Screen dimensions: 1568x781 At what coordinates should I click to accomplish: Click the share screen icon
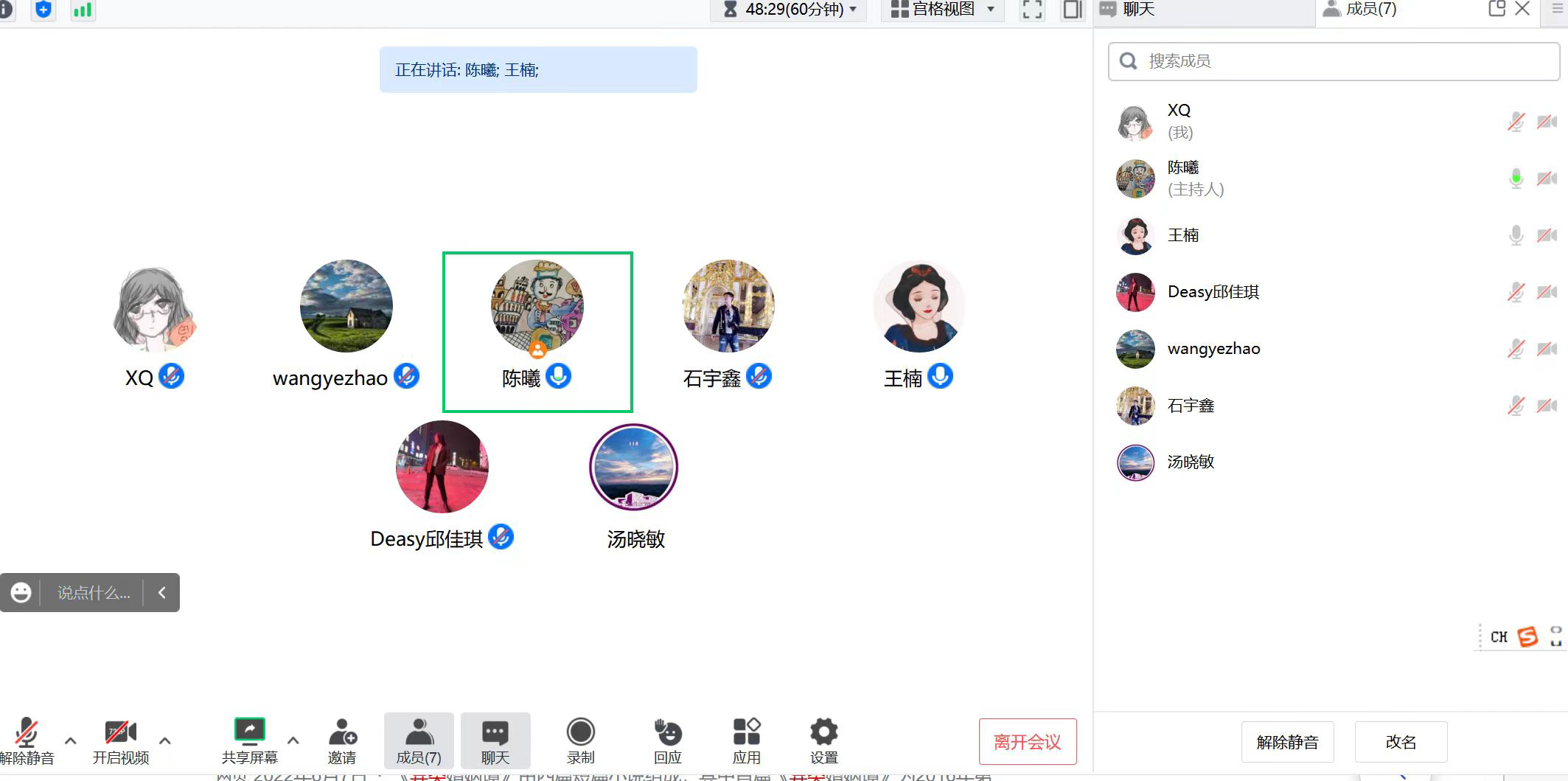coord(249,732)
